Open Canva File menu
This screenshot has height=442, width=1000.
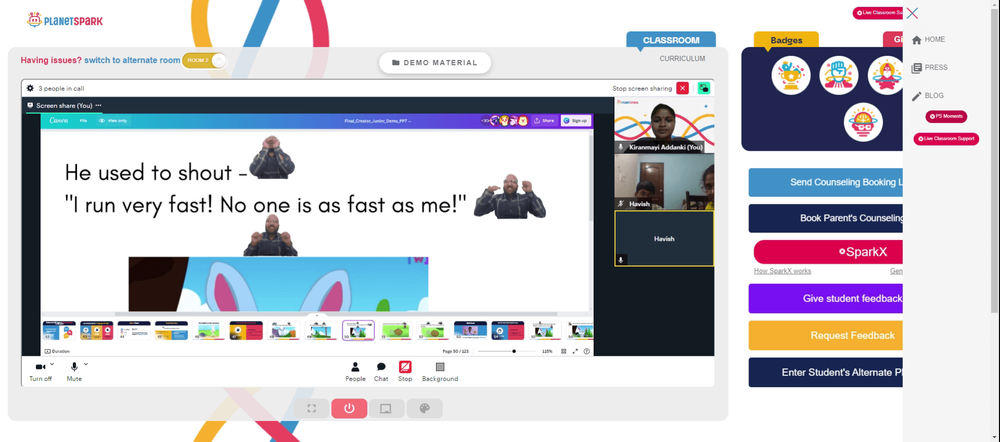click(x=83, y=121)
